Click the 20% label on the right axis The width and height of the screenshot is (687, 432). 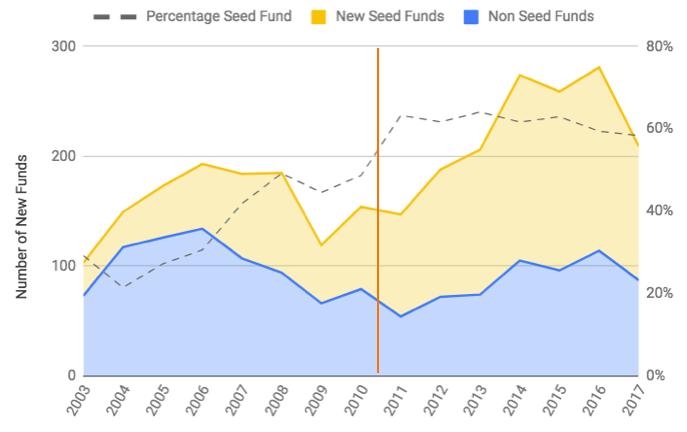click(x=658, y=293)
